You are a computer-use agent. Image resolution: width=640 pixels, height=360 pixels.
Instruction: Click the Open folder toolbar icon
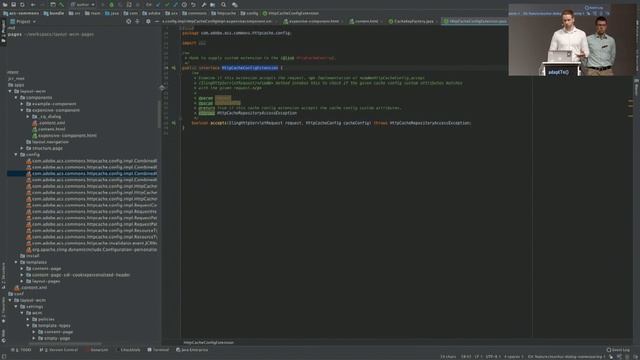(x=5, y=4)
